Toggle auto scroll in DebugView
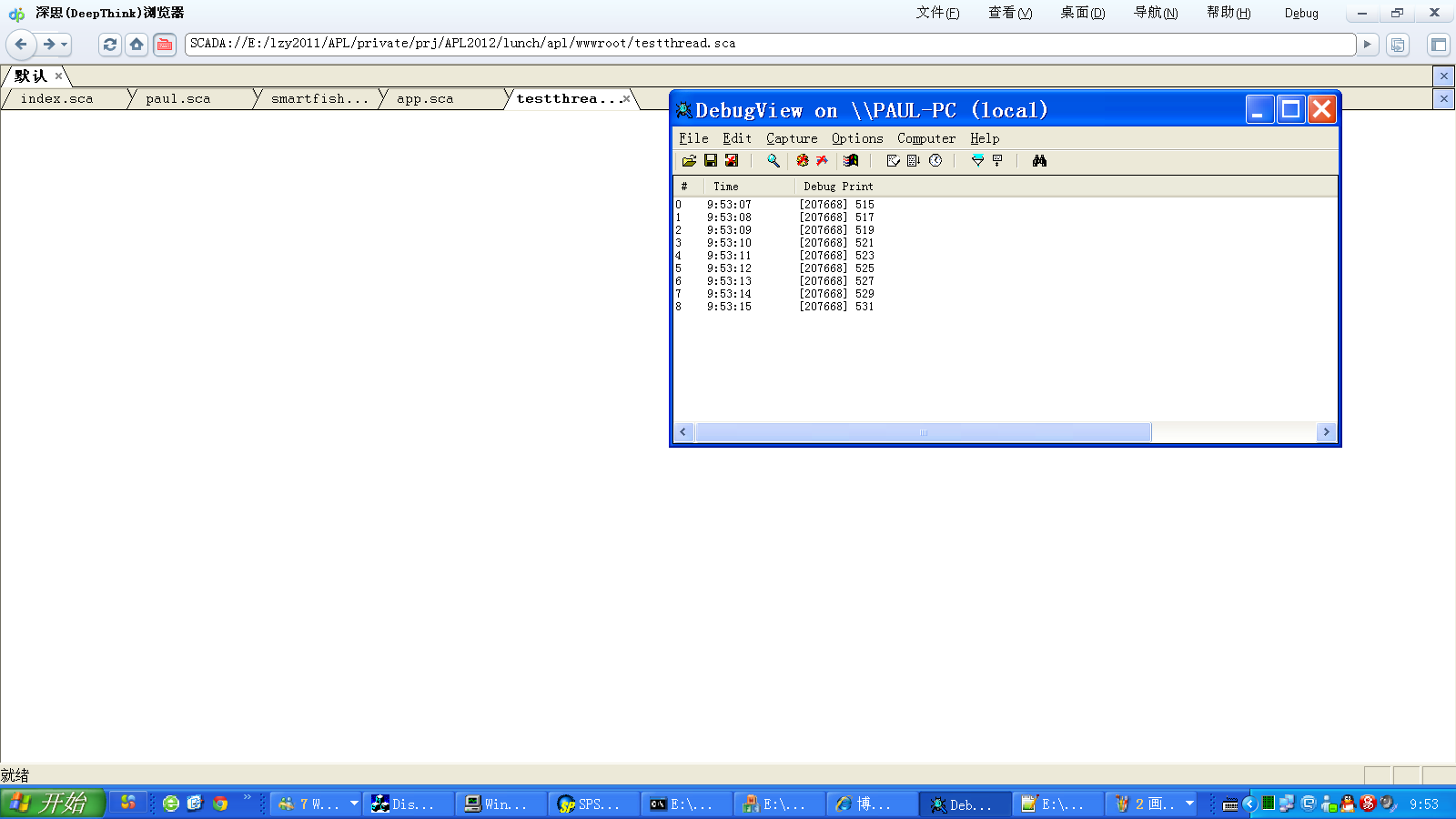This screenshot has height=819, width=1456. click(914, 161)
